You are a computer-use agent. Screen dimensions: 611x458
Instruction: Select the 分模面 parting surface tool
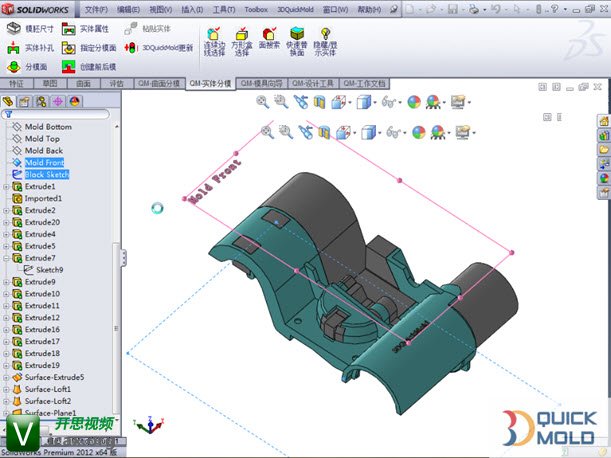pos(13,67)
